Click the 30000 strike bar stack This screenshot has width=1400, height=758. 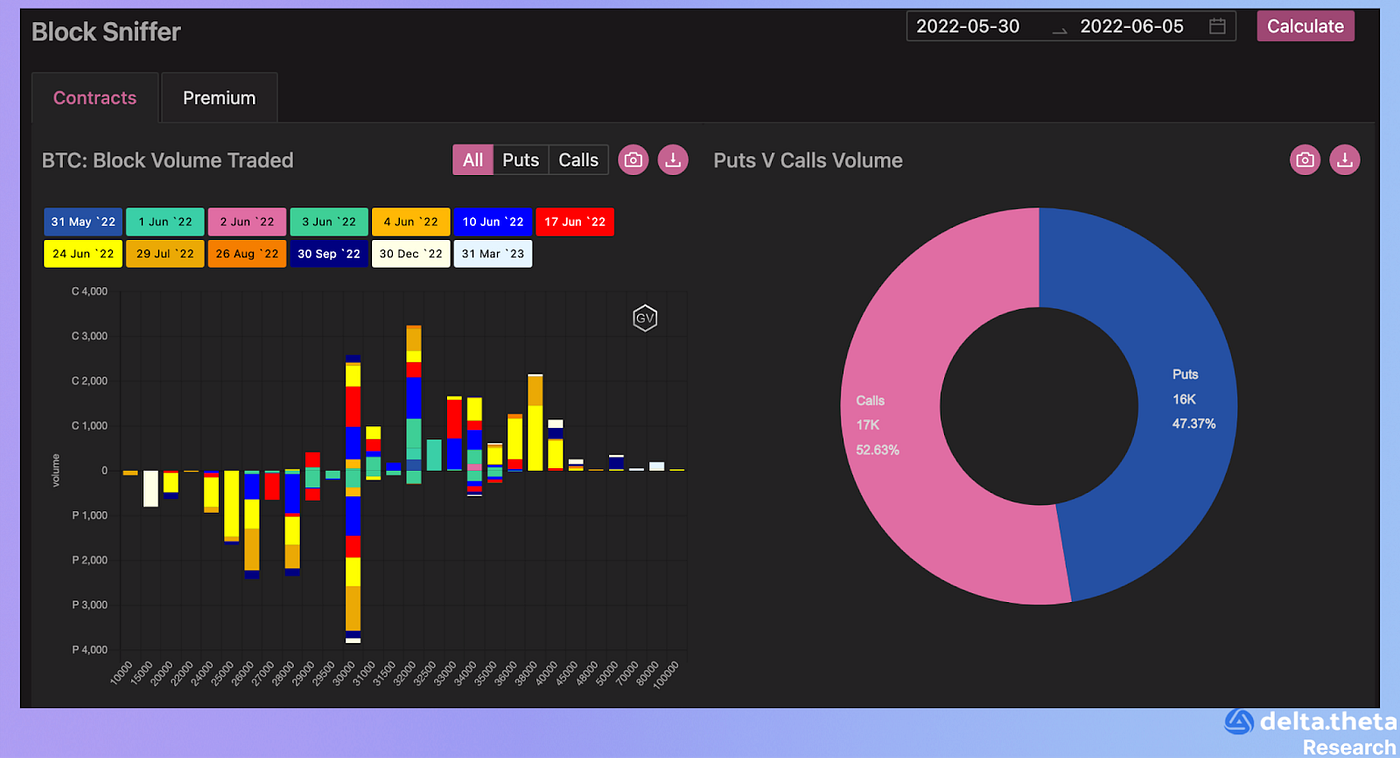click(353, 500)
